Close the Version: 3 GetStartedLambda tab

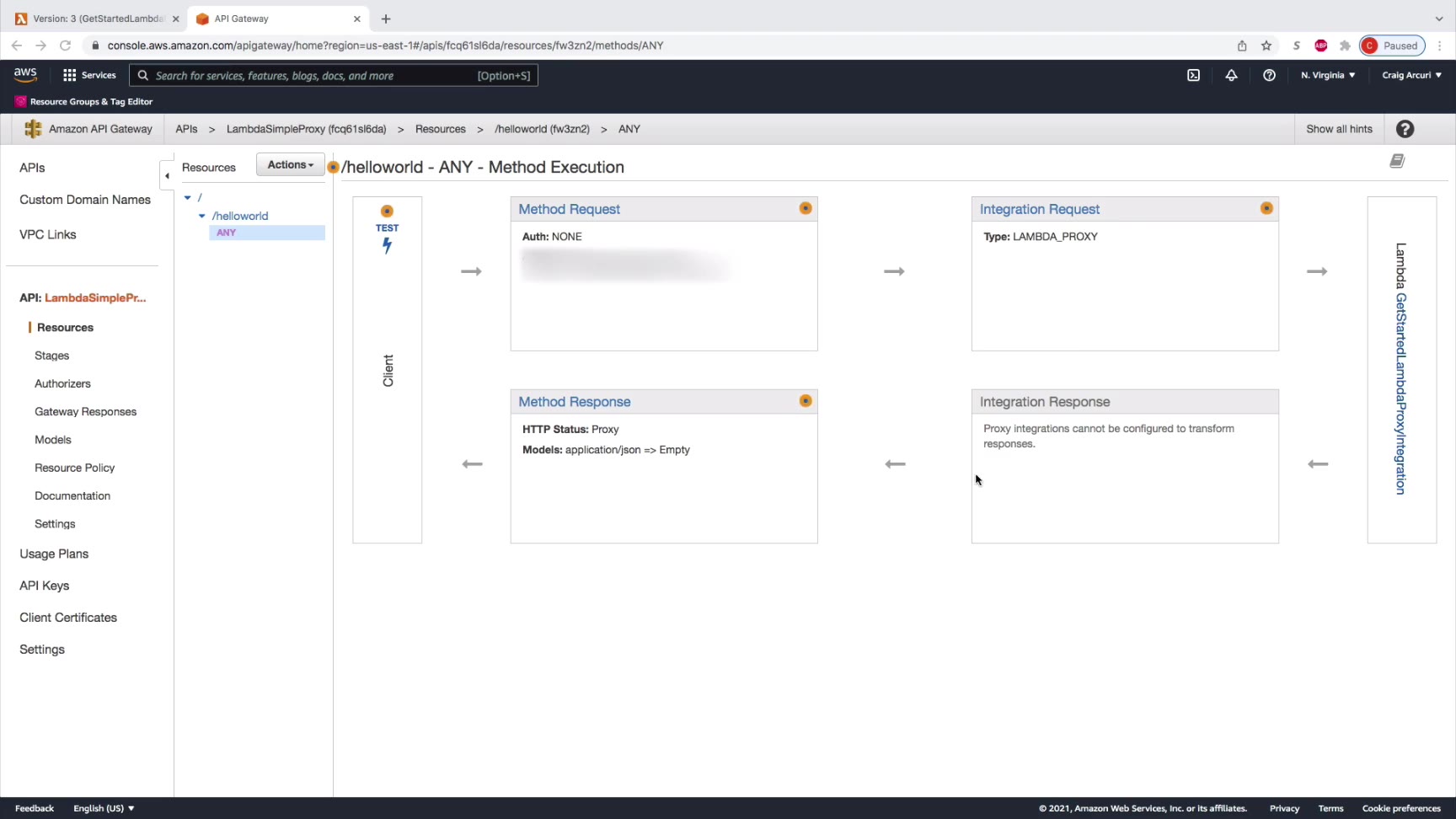coord(175,19)
